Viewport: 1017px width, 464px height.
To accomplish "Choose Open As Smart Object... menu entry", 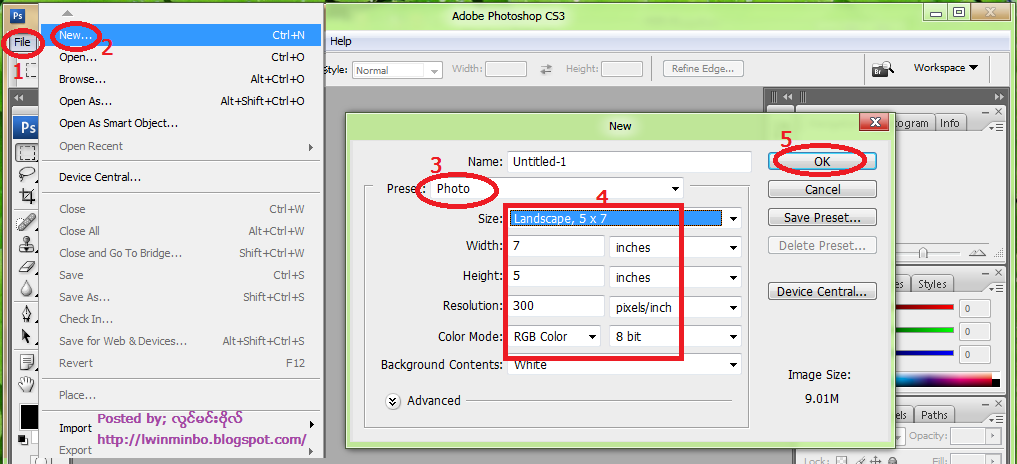I will (x=181, y=123).
